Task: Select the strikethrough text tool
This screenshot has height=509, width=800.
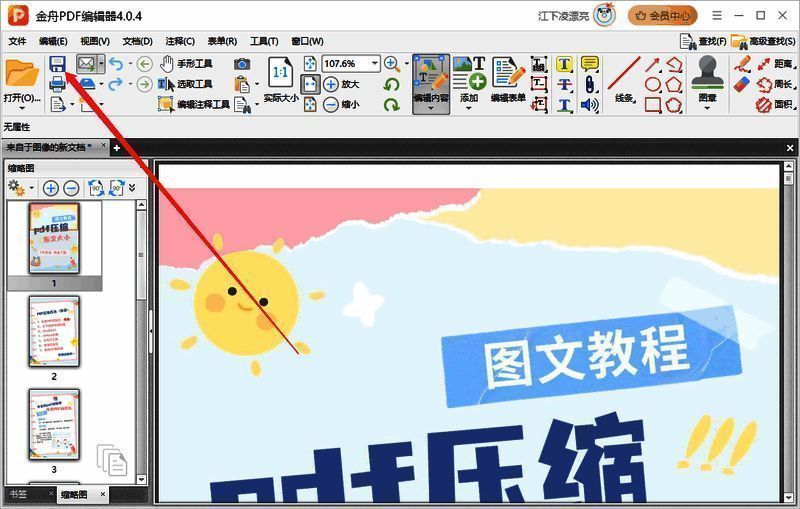Action: (564, 84)
